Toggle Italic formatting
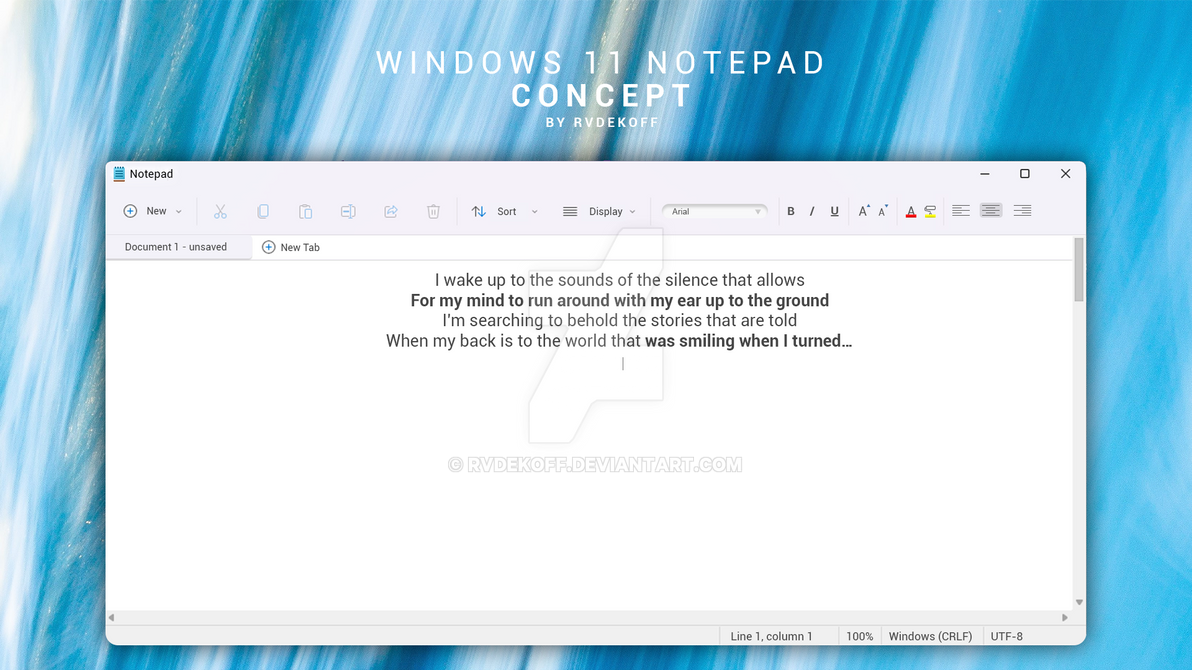 pos(812,211)
